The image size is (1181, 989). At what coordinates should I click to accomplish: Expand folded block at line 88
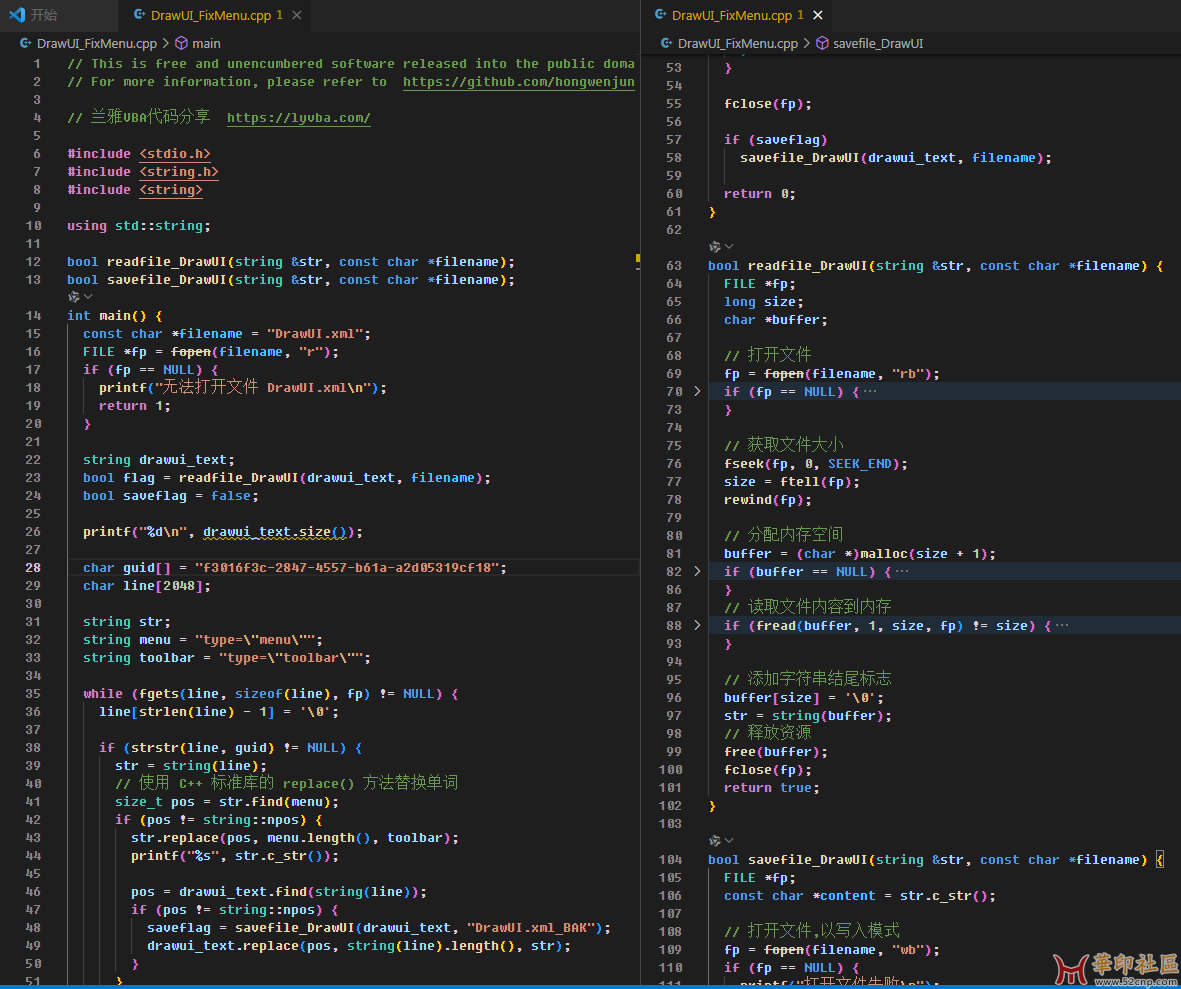[697, 625]
